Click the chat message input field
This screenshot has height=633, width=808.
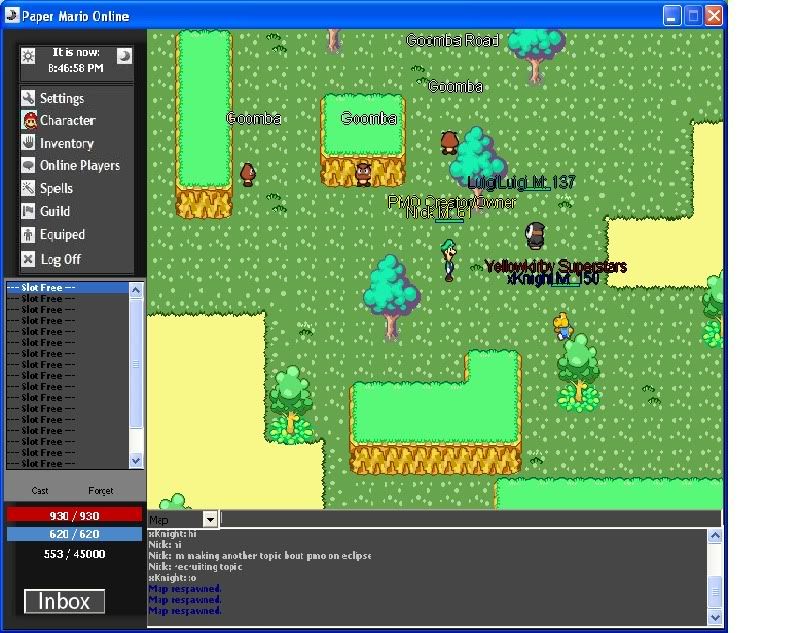(x=470, y=519)
